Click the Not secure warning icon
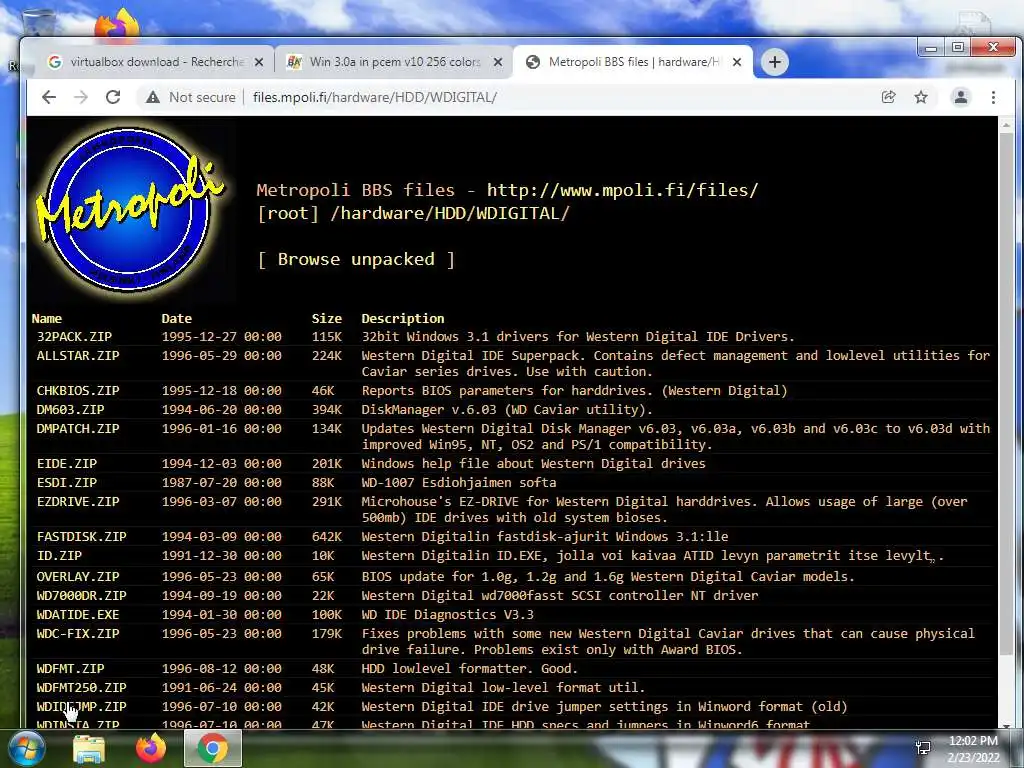The height and width of the screenshot is (768, 1024). (x=153, y=97)
